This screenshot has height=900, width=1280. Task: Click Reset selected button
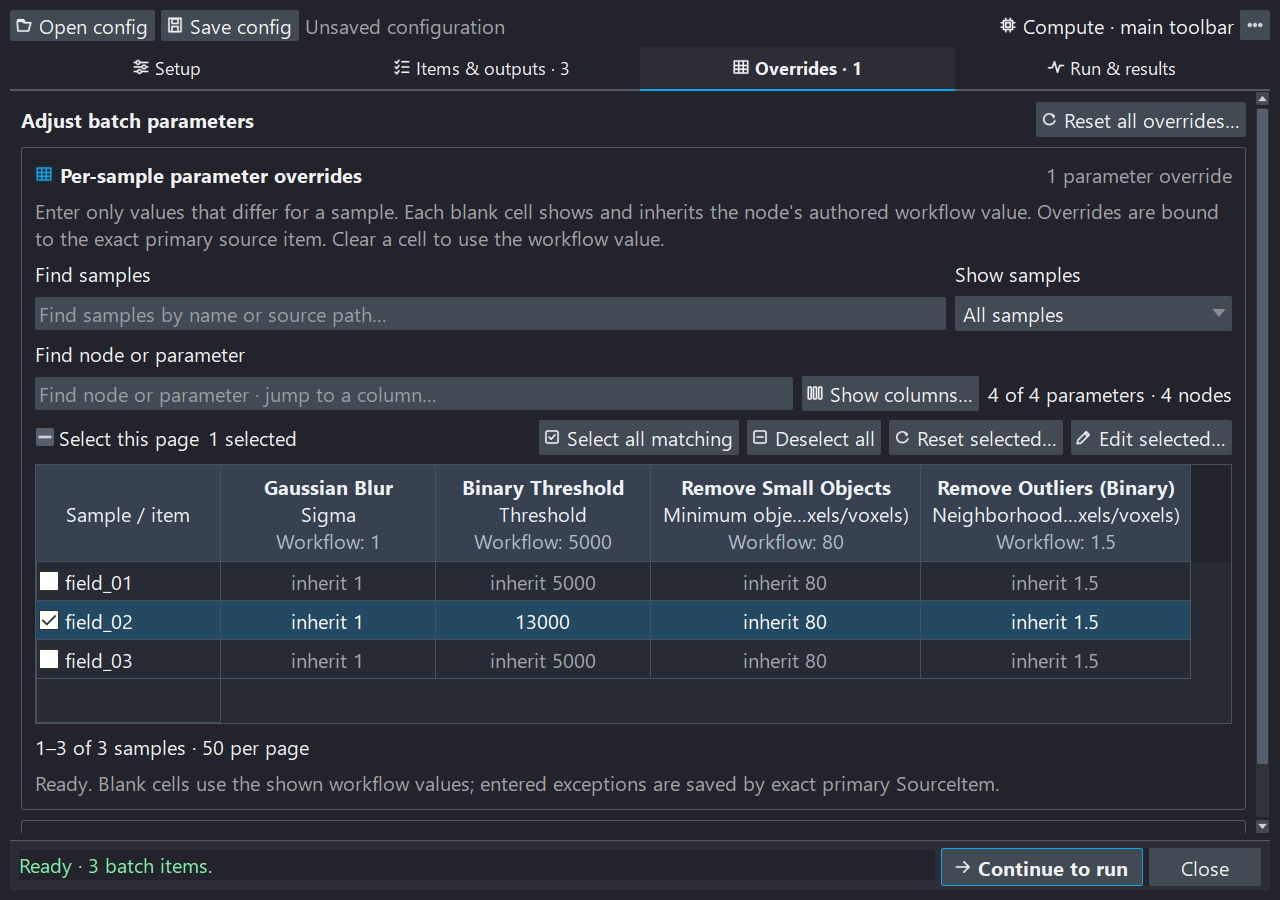click(975, 438)
